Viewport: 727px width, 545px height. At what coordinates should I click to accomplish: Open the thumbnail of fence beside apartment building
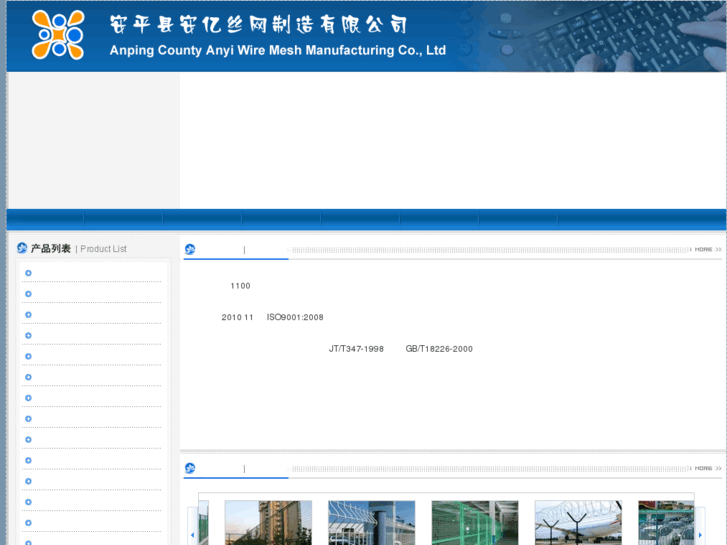[268, 523]
